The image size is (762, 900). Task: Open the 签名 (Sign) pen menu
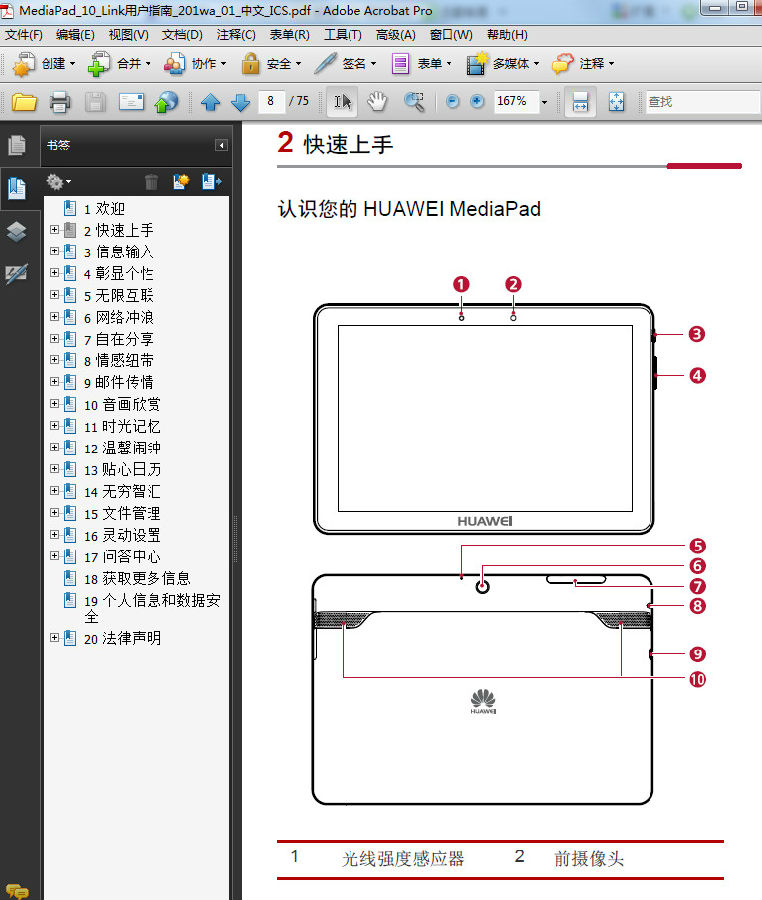(x=345, y=64)
